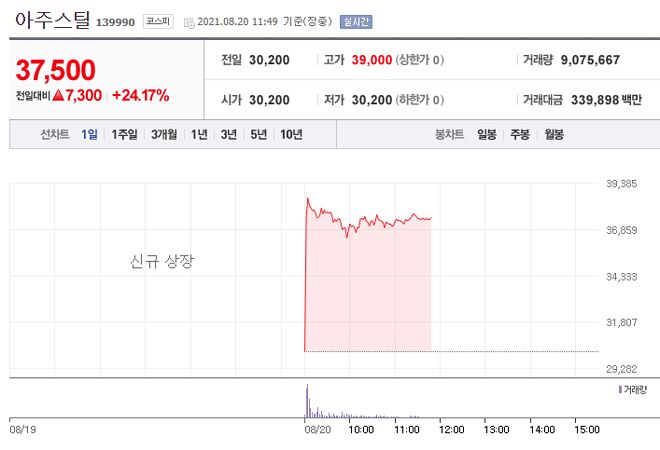This screenshot has height=450, width=660.
Task: Show the 일봉 candlestick chart
Action: (x=487, y=134)
